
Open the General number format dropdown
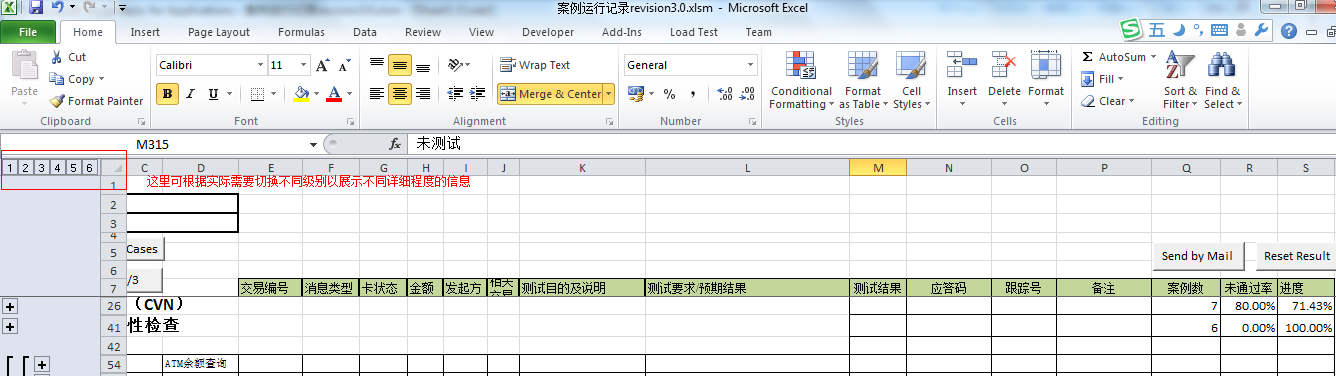tap(751, 65)
